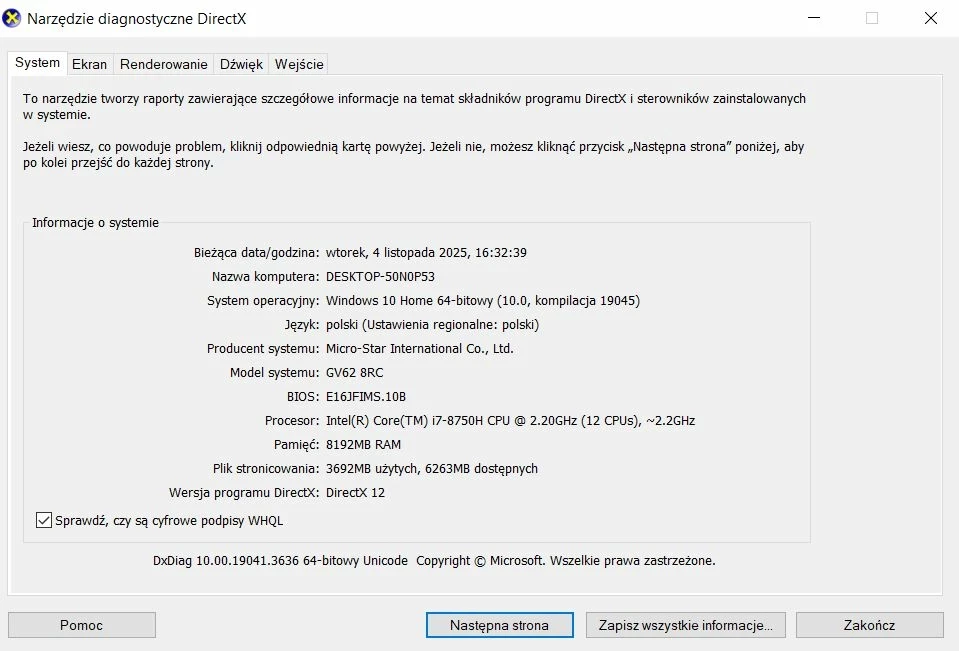Click the DirectX 12 version value
The height and width of the screenshot is (651, 959).
tap(355, 493)
